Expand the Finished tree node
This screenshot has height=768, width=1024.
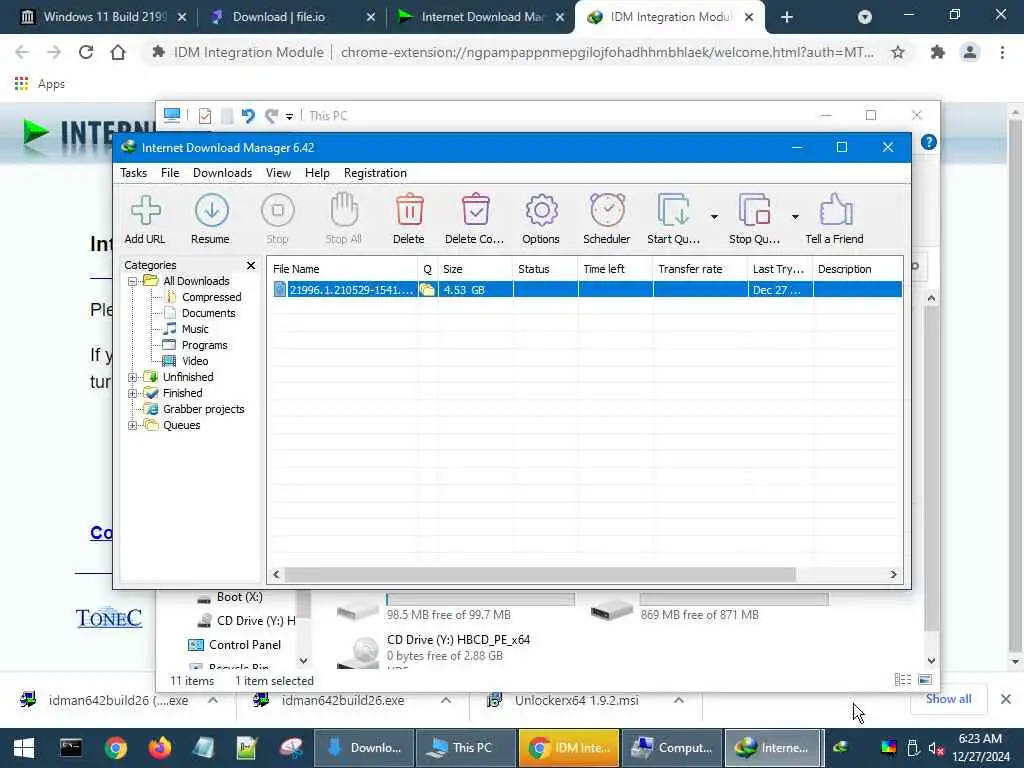pos(133,393)
